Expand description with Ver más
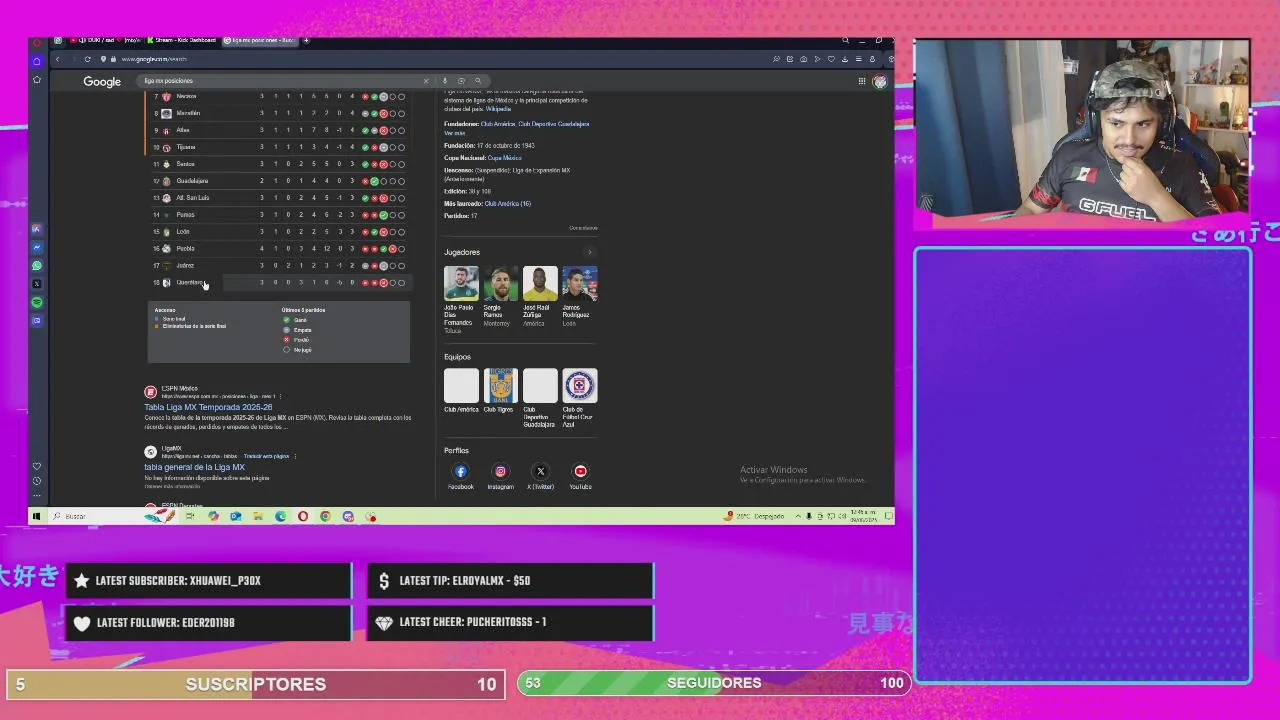Image resolution: width=1280 pixels, height=720 pixels. 455,133
